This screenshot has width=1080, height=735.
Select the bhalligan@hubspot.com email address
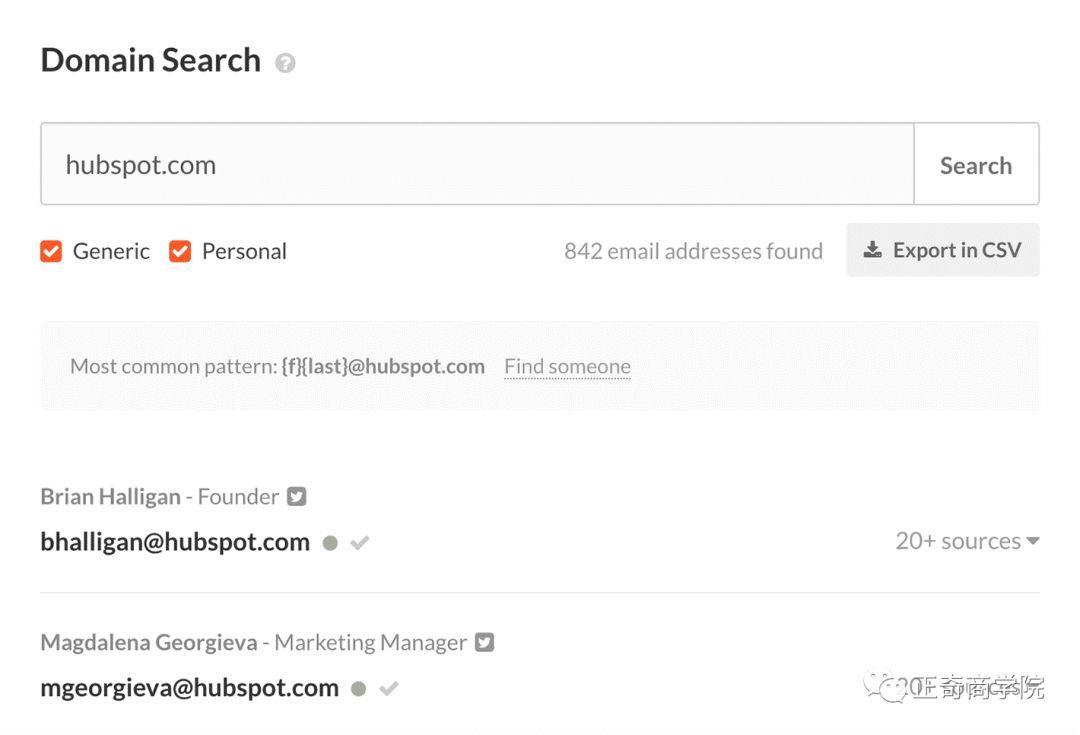(x=175, y=542)
